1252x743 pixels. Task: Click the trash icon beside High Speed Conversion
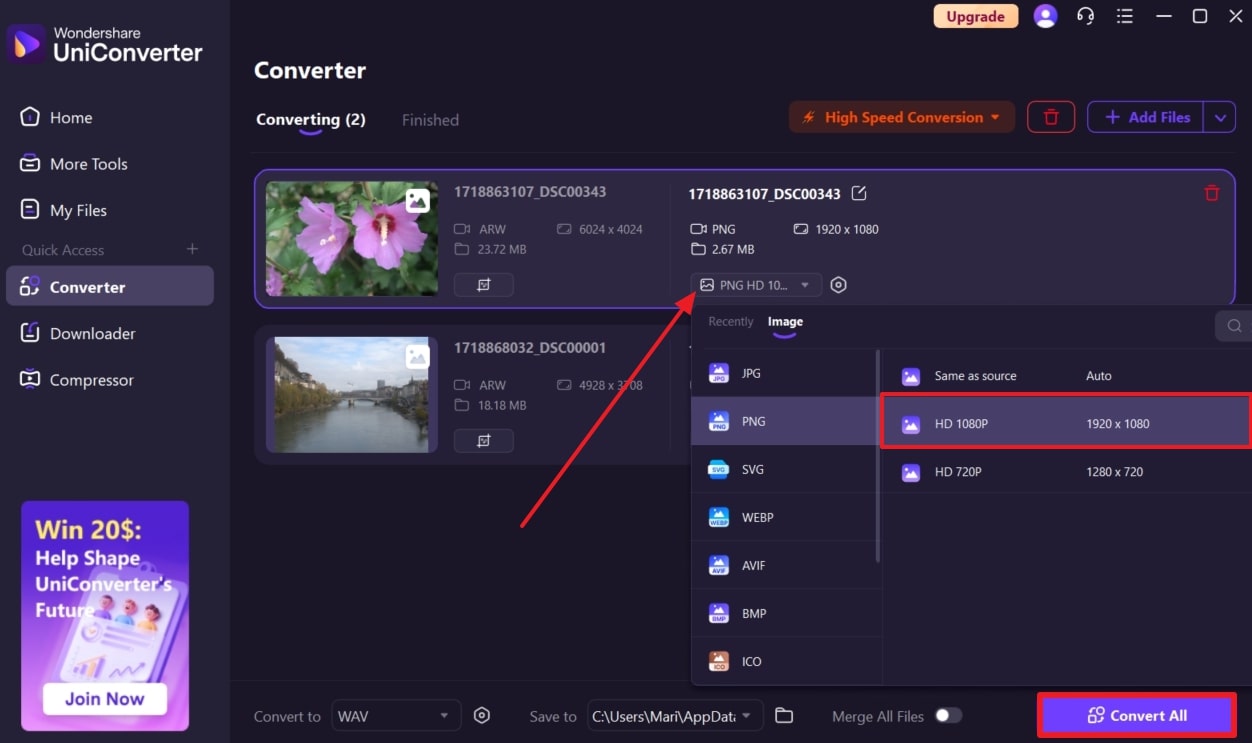1051,117
